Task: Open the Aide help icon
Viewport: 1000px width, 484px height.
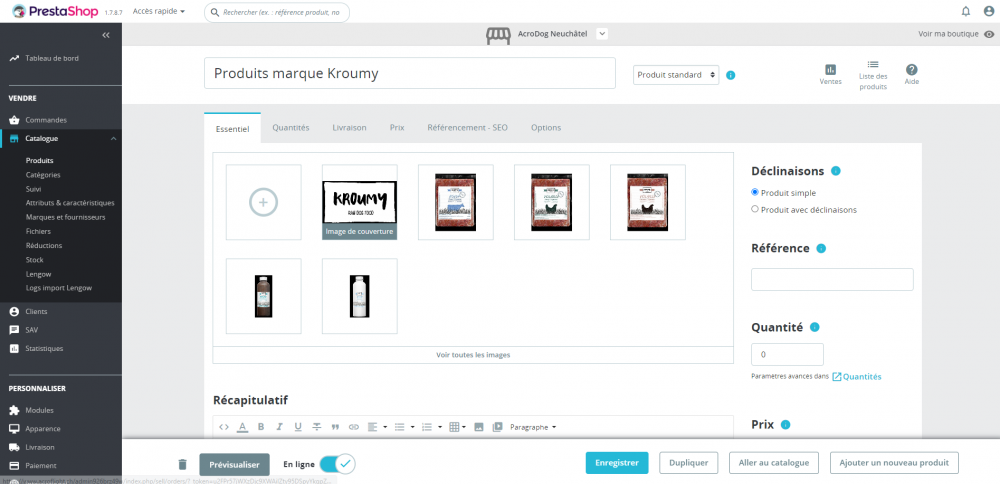Action: [x=912, y=70]
